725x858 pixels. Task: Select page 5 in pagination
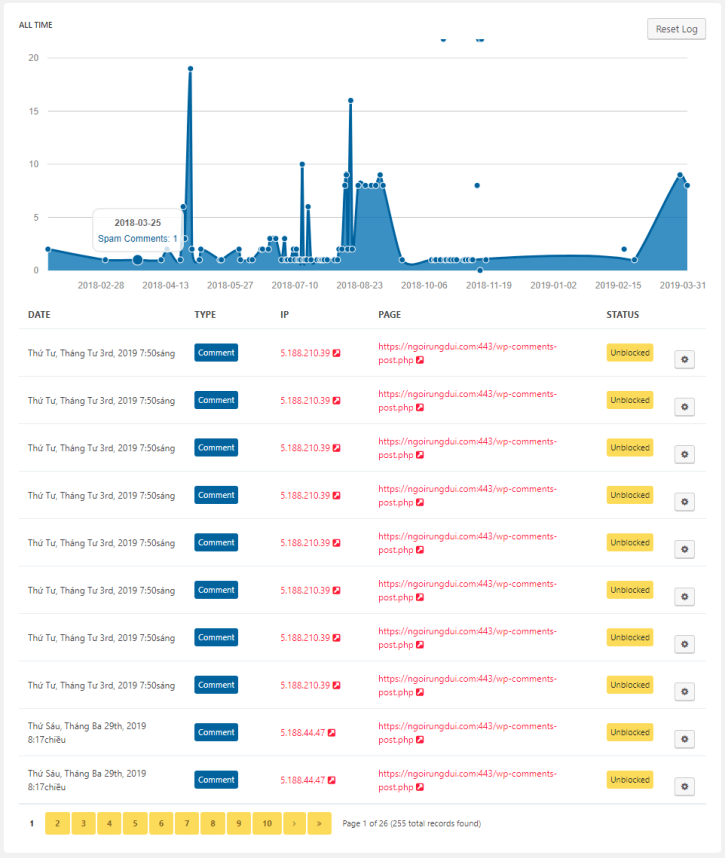(x=135, y=823)
